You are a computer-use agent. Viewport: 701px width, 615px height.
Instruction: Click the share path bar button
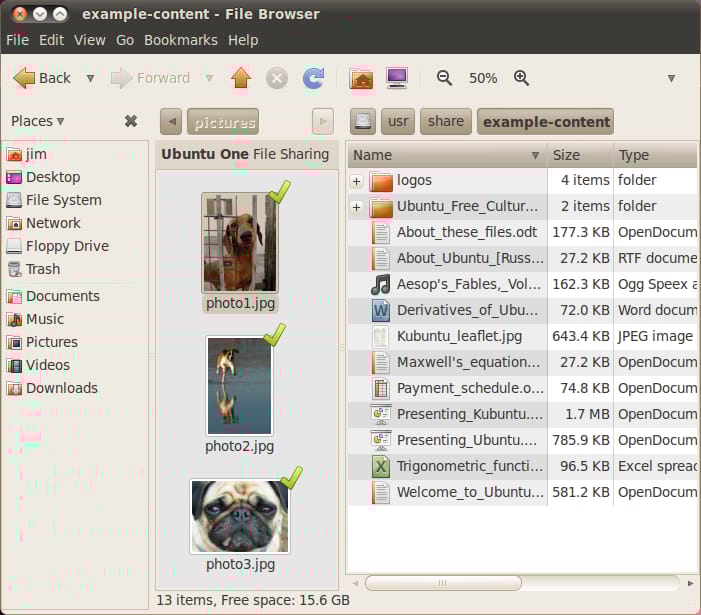445,122
